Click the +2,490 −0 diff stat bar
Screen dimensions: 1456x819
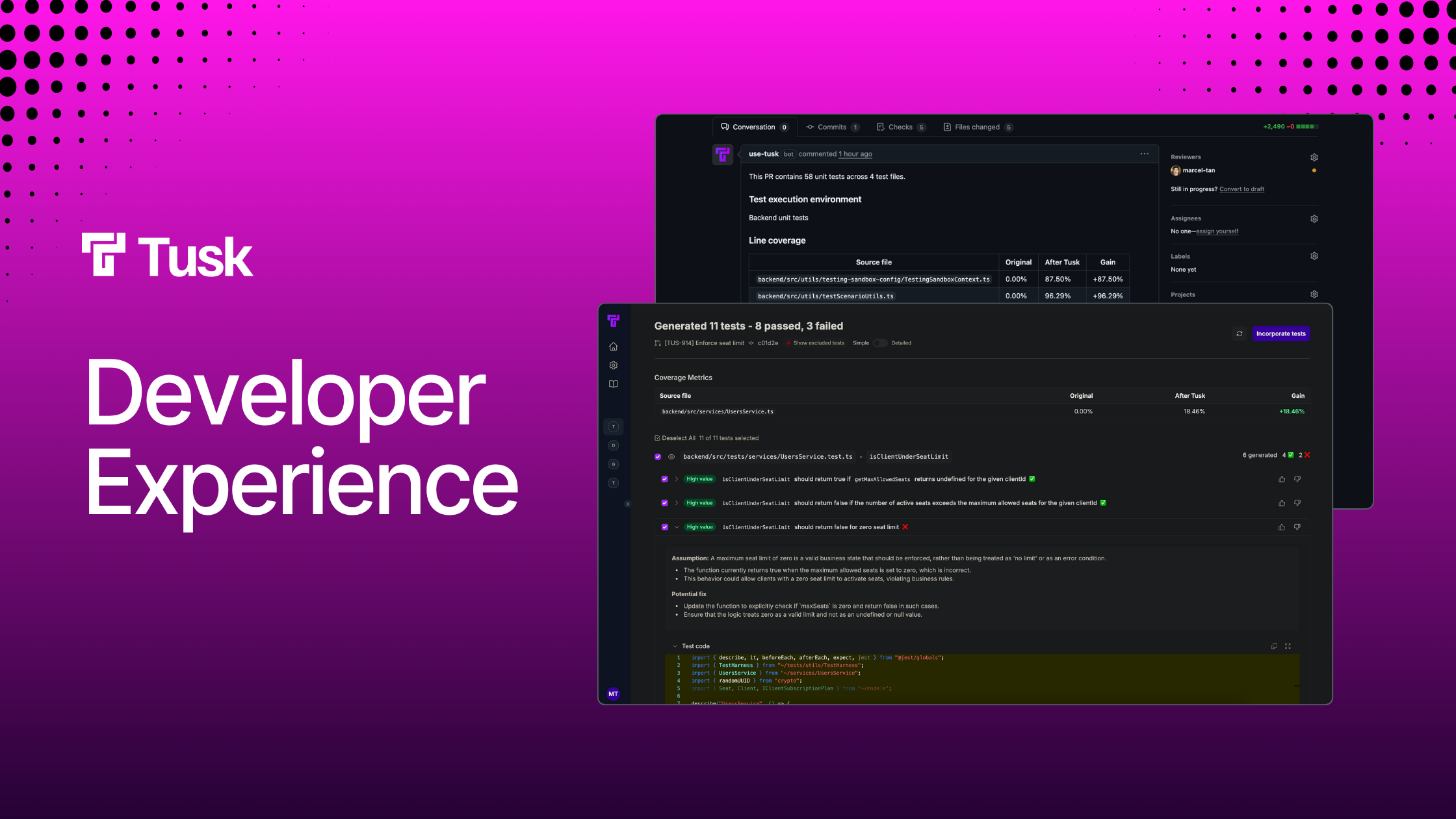coord(1290,127)
